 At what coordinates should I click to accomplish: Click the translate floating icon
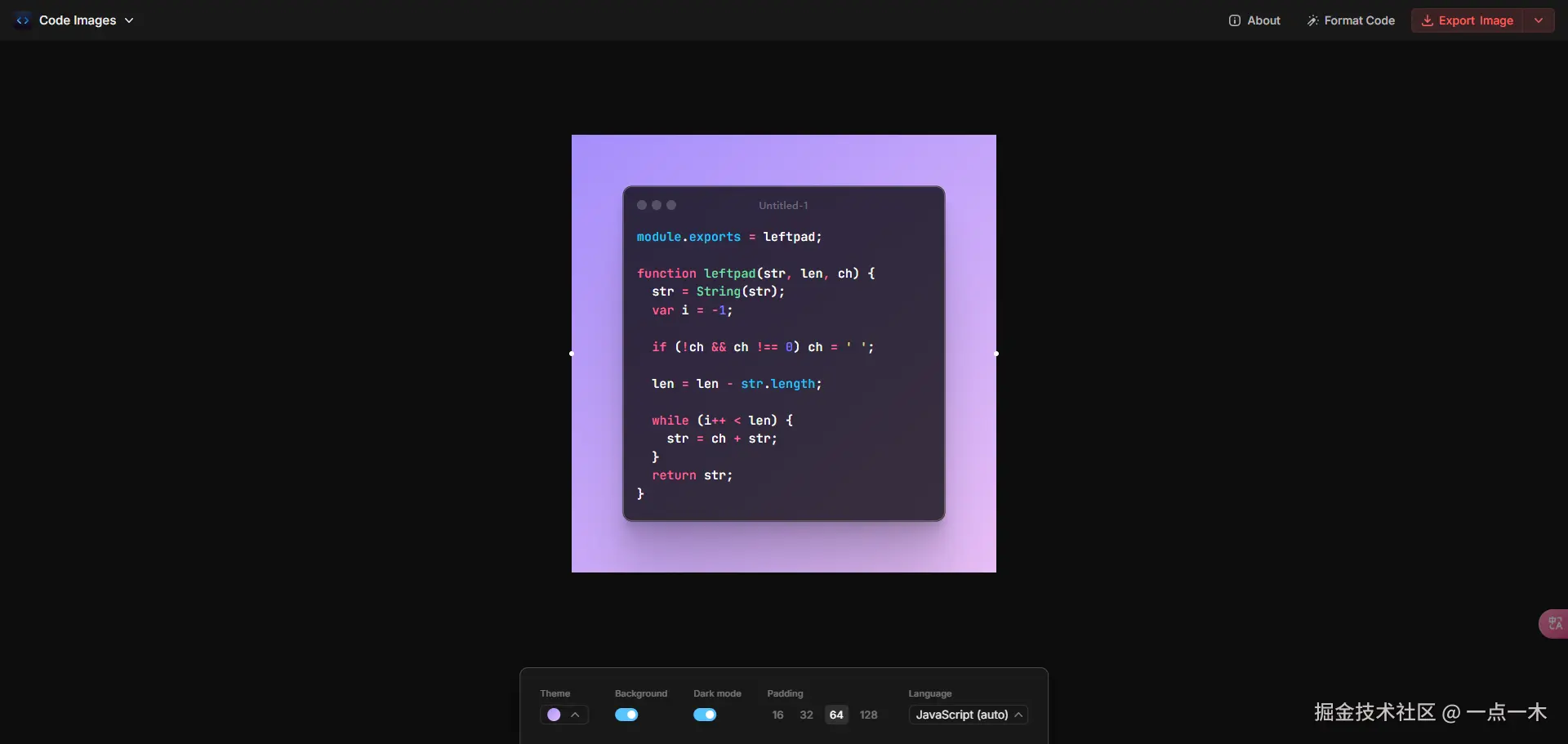1554,624
